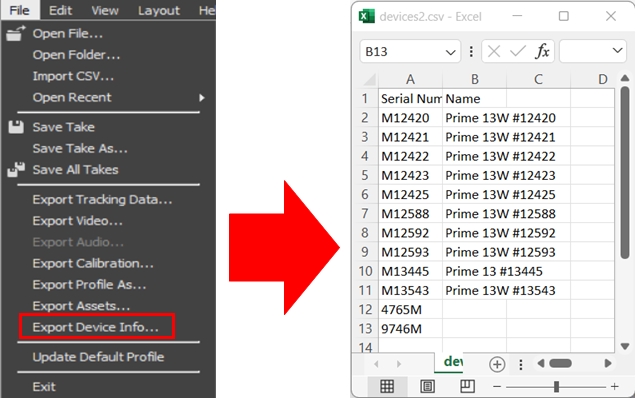Click the sheet tab bar options dots
The width and height of the screenshot is (636, 398).
(x=521, y=364)
